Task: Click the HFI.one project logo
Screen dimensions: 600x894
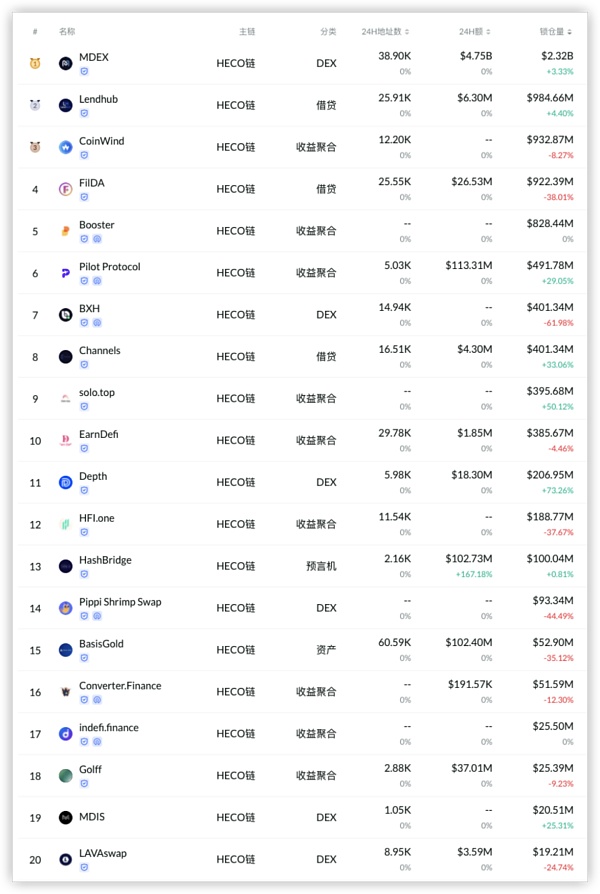Action: pyautogui.click(x=66, y=525)
